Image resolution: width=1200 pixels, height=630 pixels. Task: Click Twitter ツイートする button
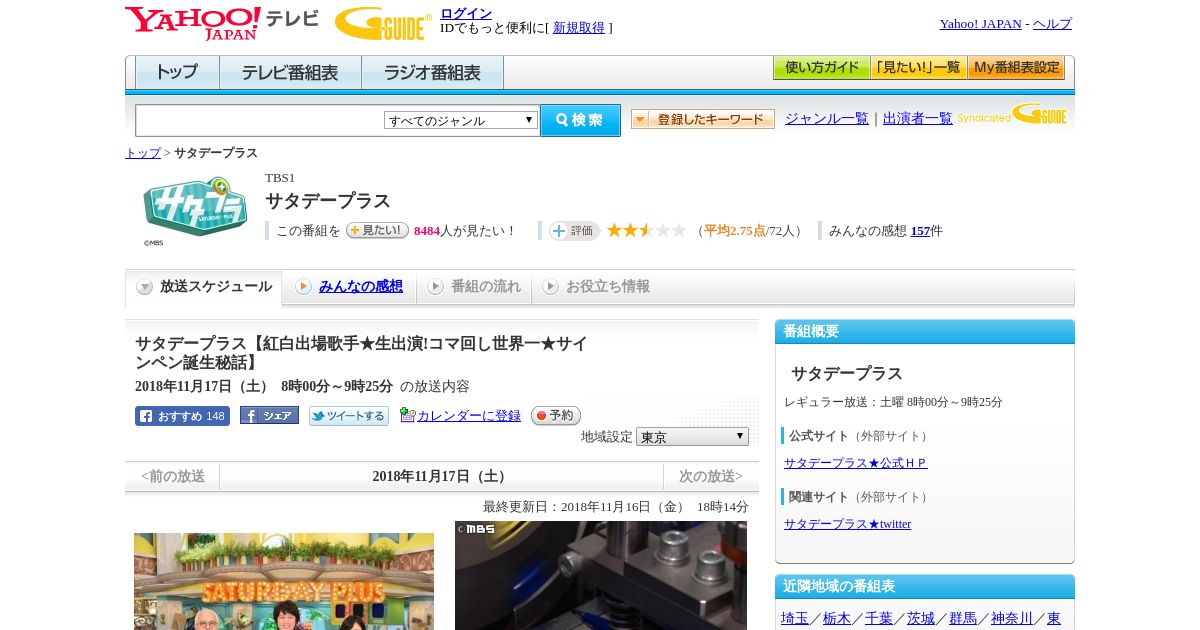pos(348,416)
